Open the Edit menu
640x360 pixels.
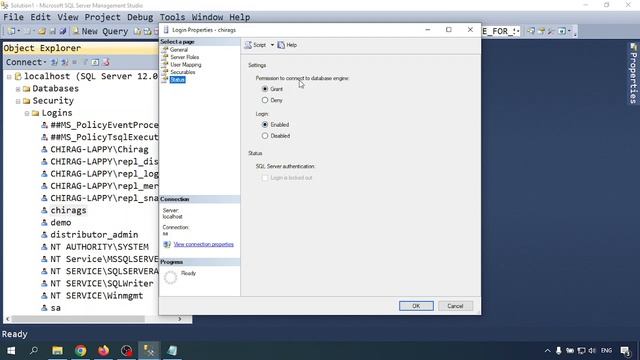point(40,17)
